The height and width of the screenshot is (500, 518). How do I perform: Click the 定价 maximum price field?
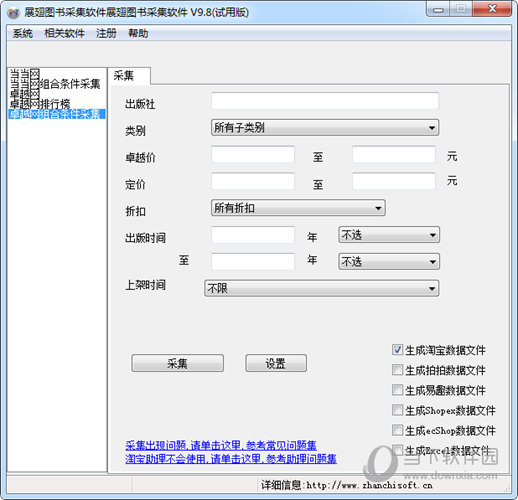click(x=394, y=181)
